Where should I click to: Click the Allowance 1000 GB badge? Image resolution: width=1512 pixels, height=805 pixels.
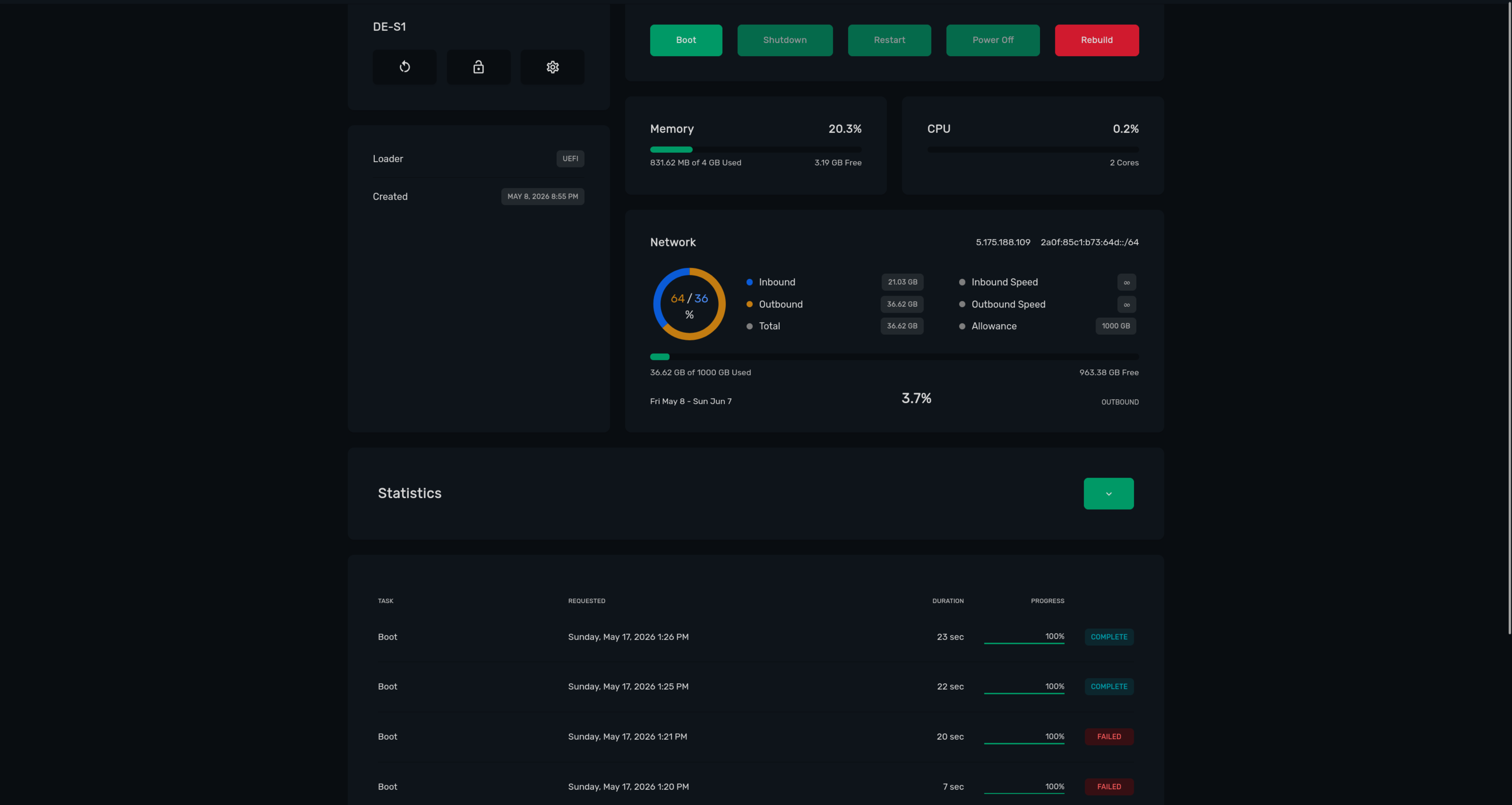1116,326
